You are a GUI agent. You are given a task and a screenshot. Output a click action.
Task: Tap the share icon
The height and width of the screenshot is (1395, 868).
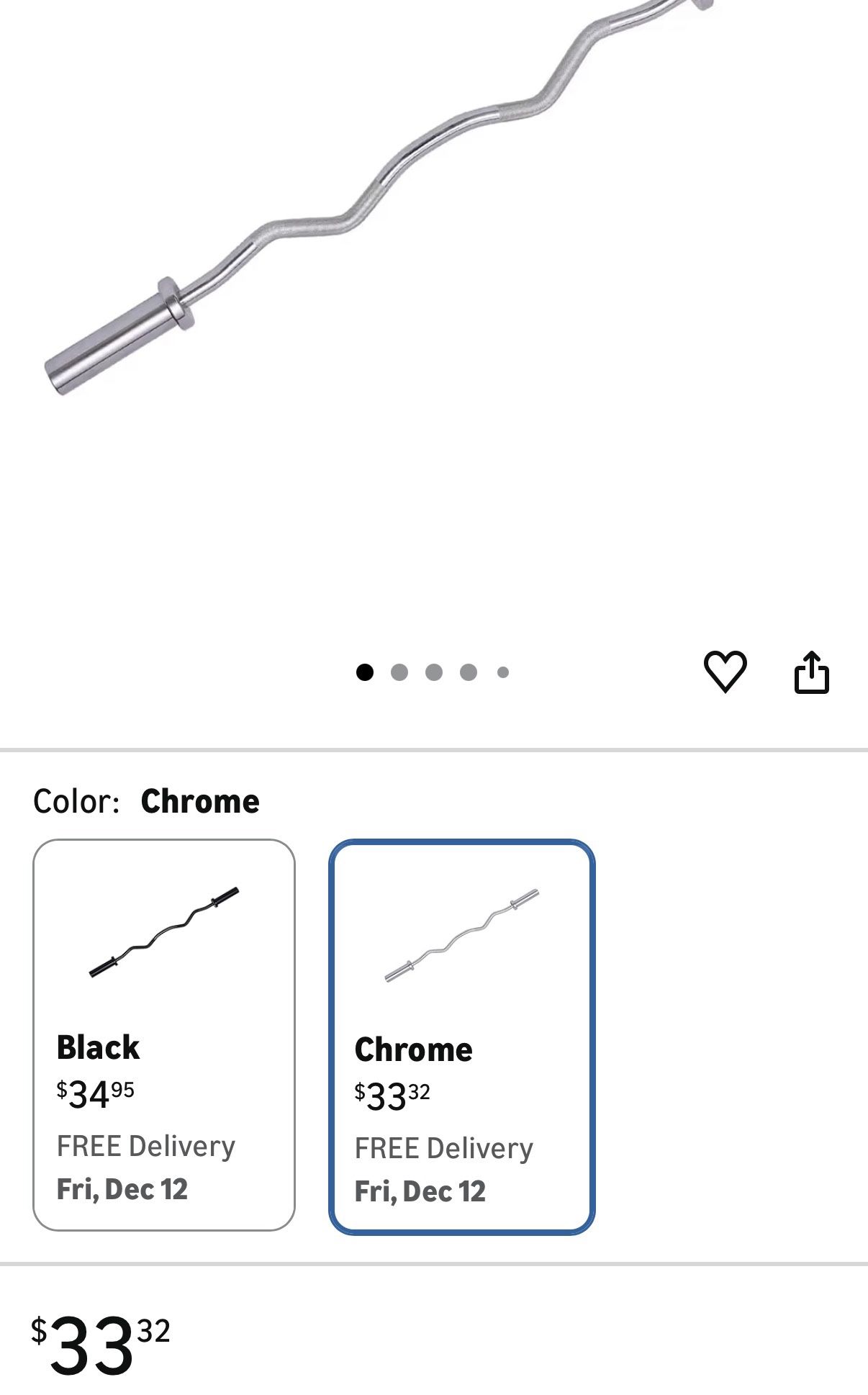811,672
